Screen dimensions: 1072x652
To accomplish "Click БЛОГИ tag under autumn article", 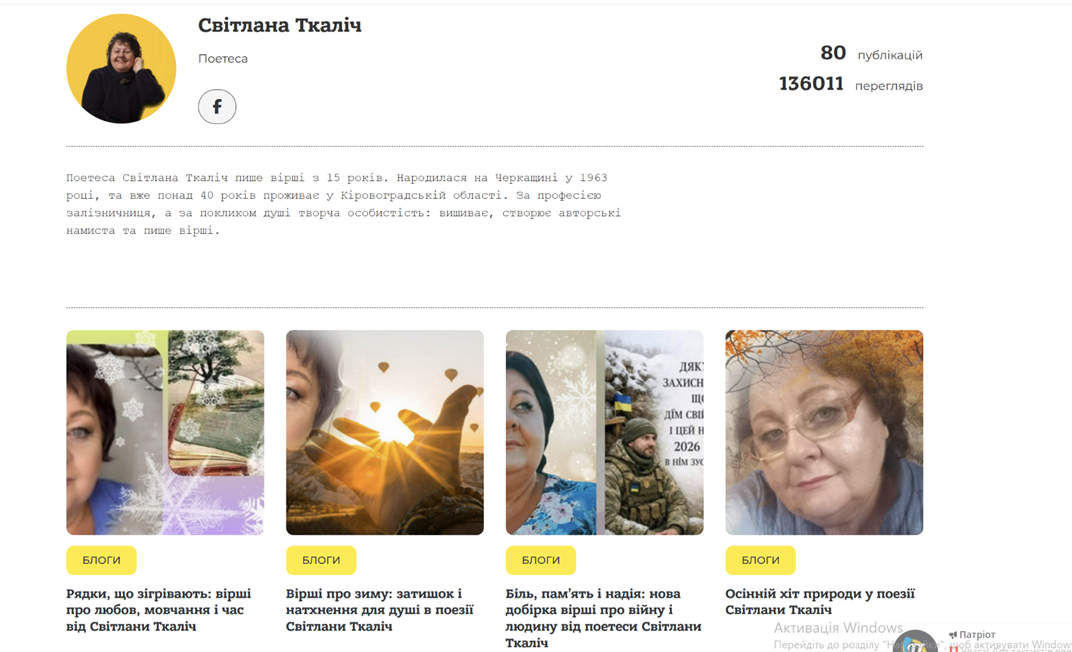I will pos(760,560).
